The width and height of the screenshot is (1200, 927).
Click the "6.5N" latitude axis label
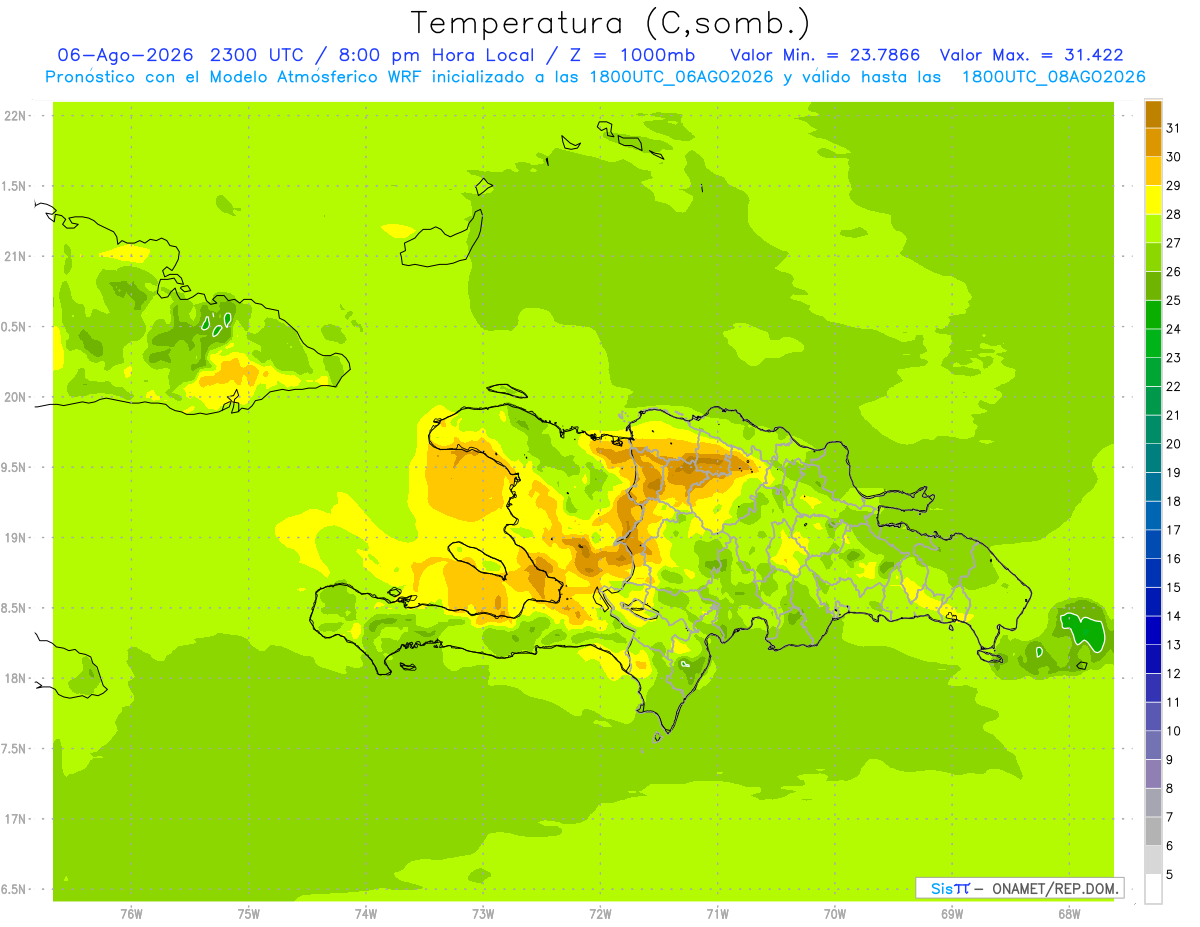click(14, 889)
